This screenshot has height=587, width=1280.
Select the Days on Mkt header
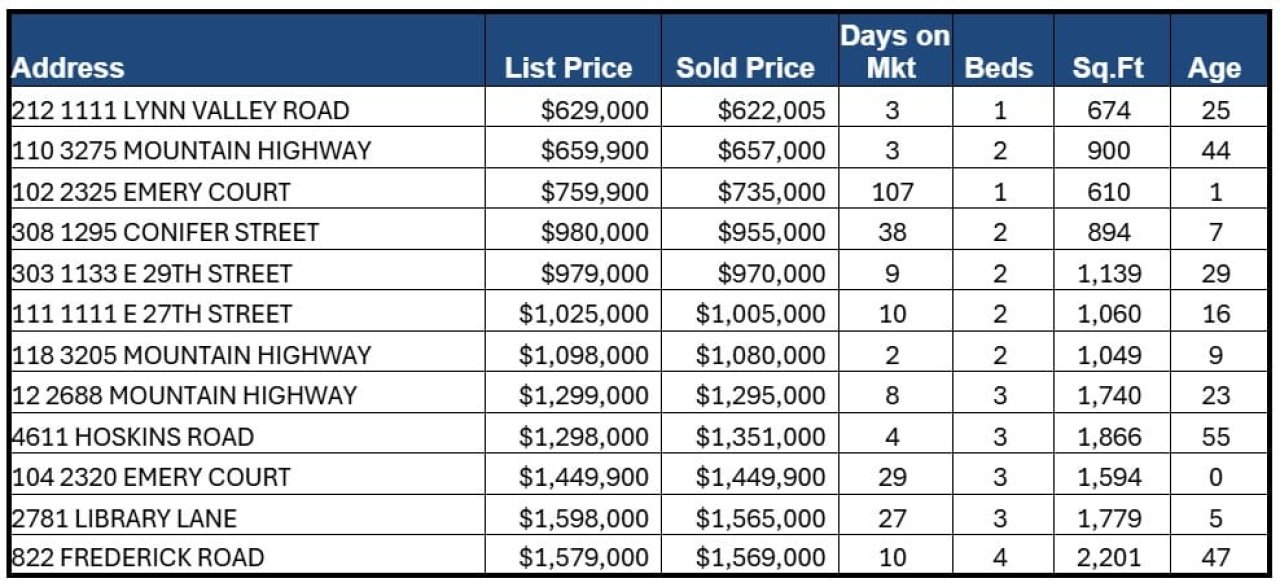point(894,52)
